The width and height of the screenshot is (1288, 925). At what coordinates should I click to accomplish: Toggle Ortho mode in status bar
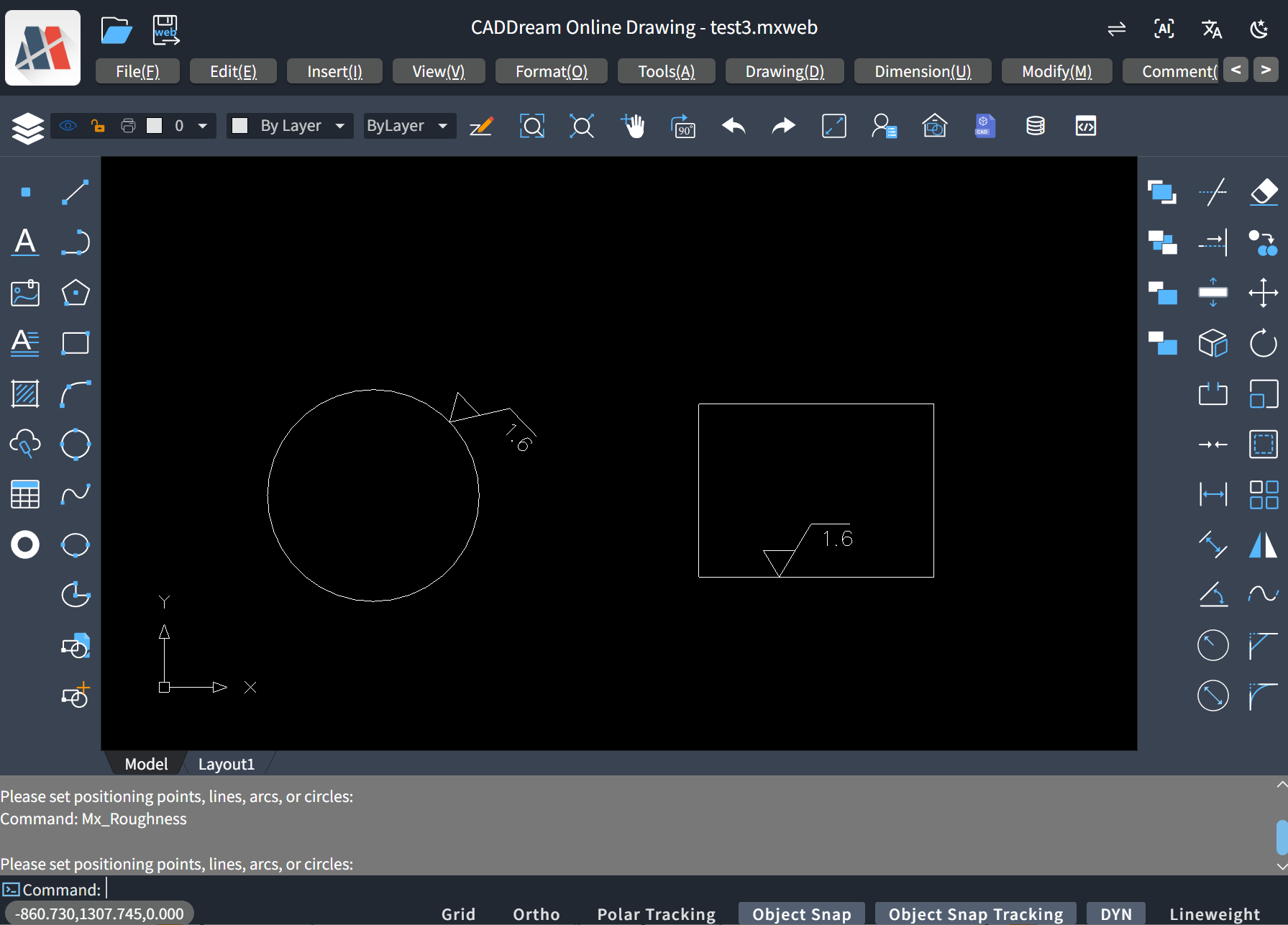point(536,913)
